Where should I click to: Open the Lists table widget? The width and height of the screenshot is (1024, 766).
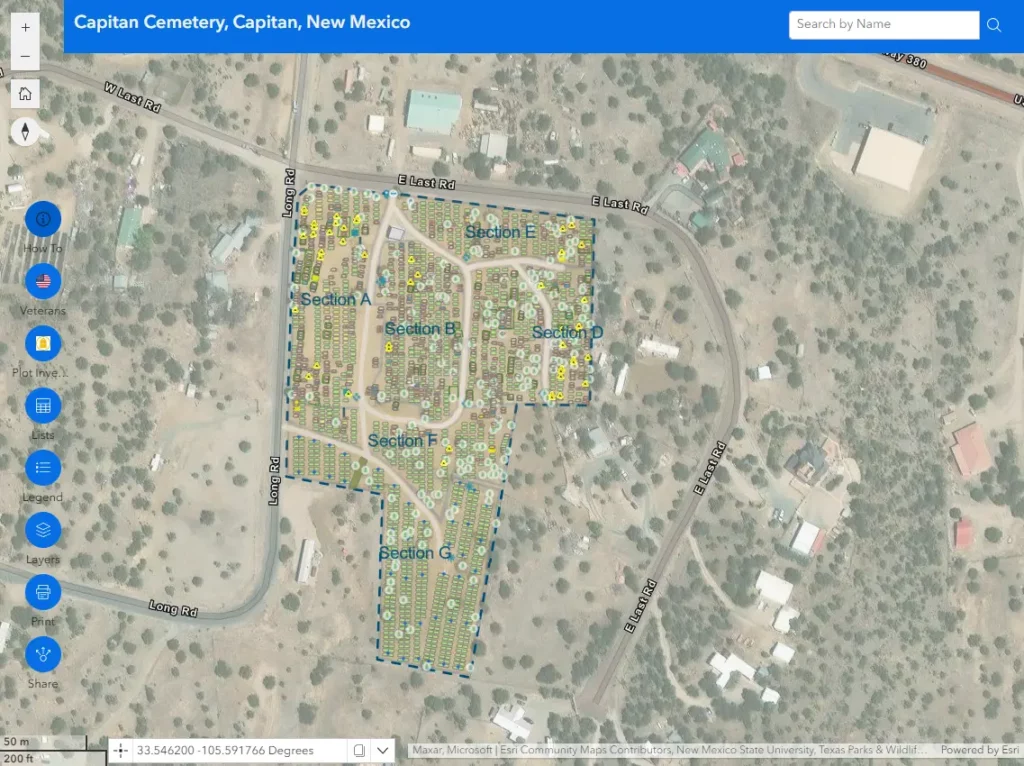tap(43, 406)
